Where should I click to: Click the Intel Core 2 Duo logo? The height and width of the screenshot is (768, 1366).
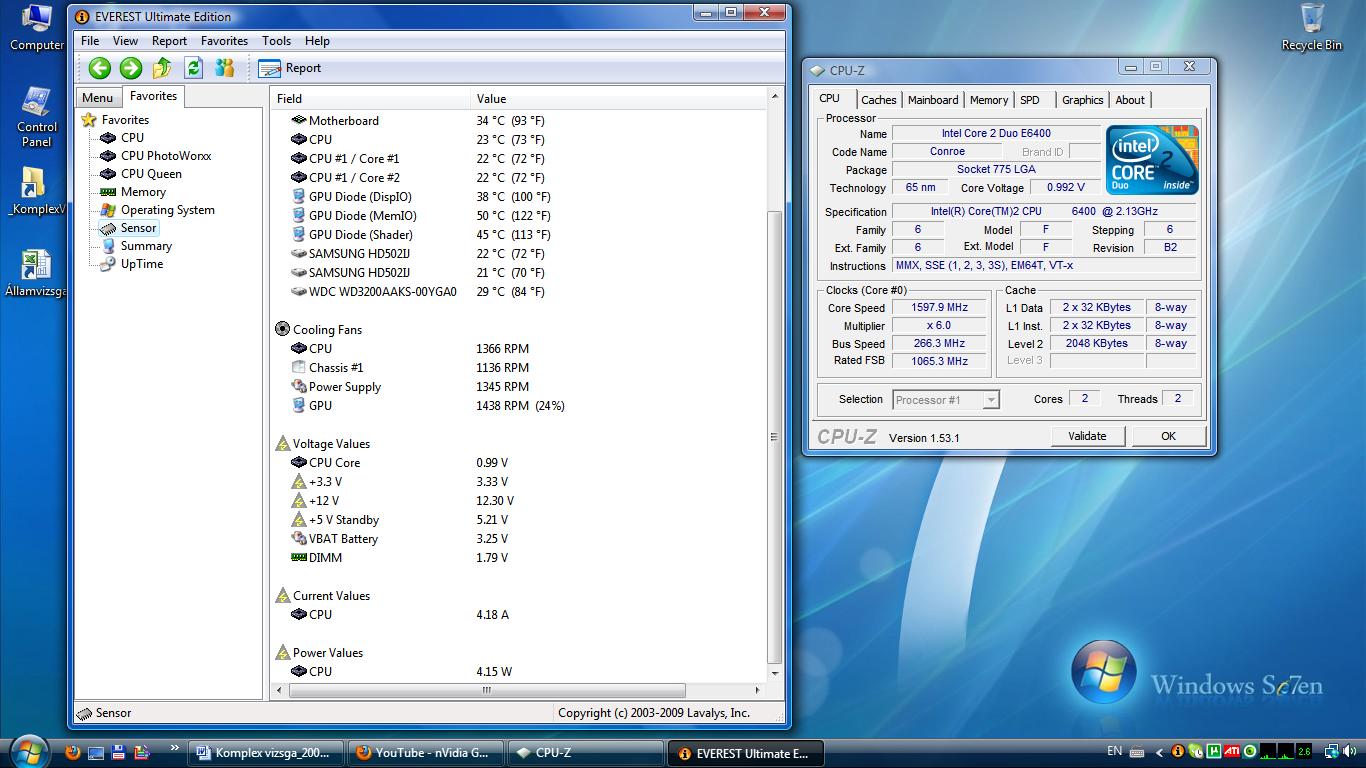[x=1152, y=160]
